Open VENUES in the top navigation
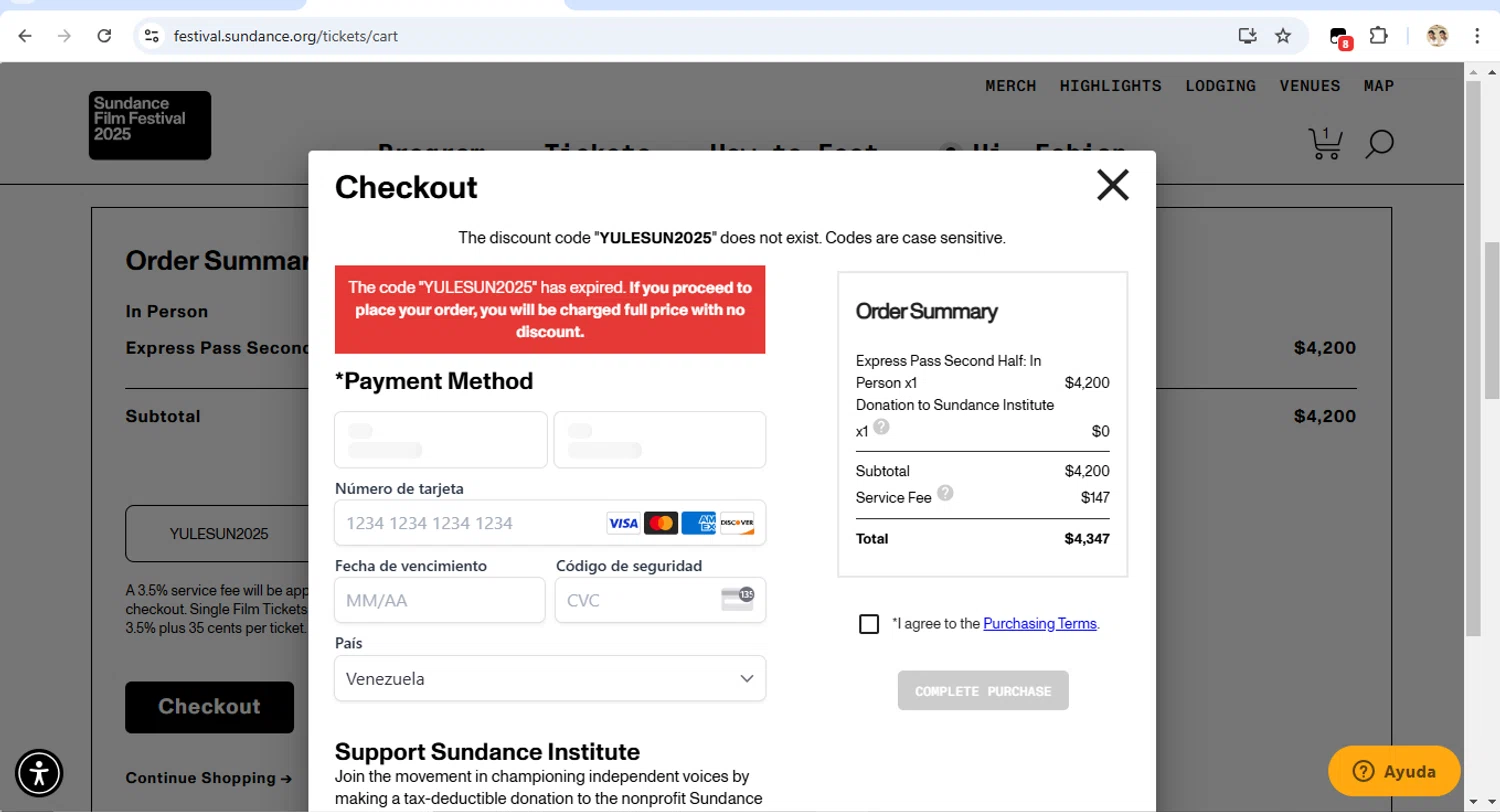1500x812 pixels. [x=1310, y=86]
